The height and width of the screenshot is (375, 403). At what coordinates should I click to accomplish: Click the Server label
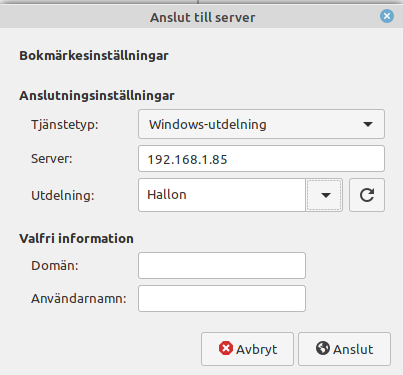click(52, 159)
